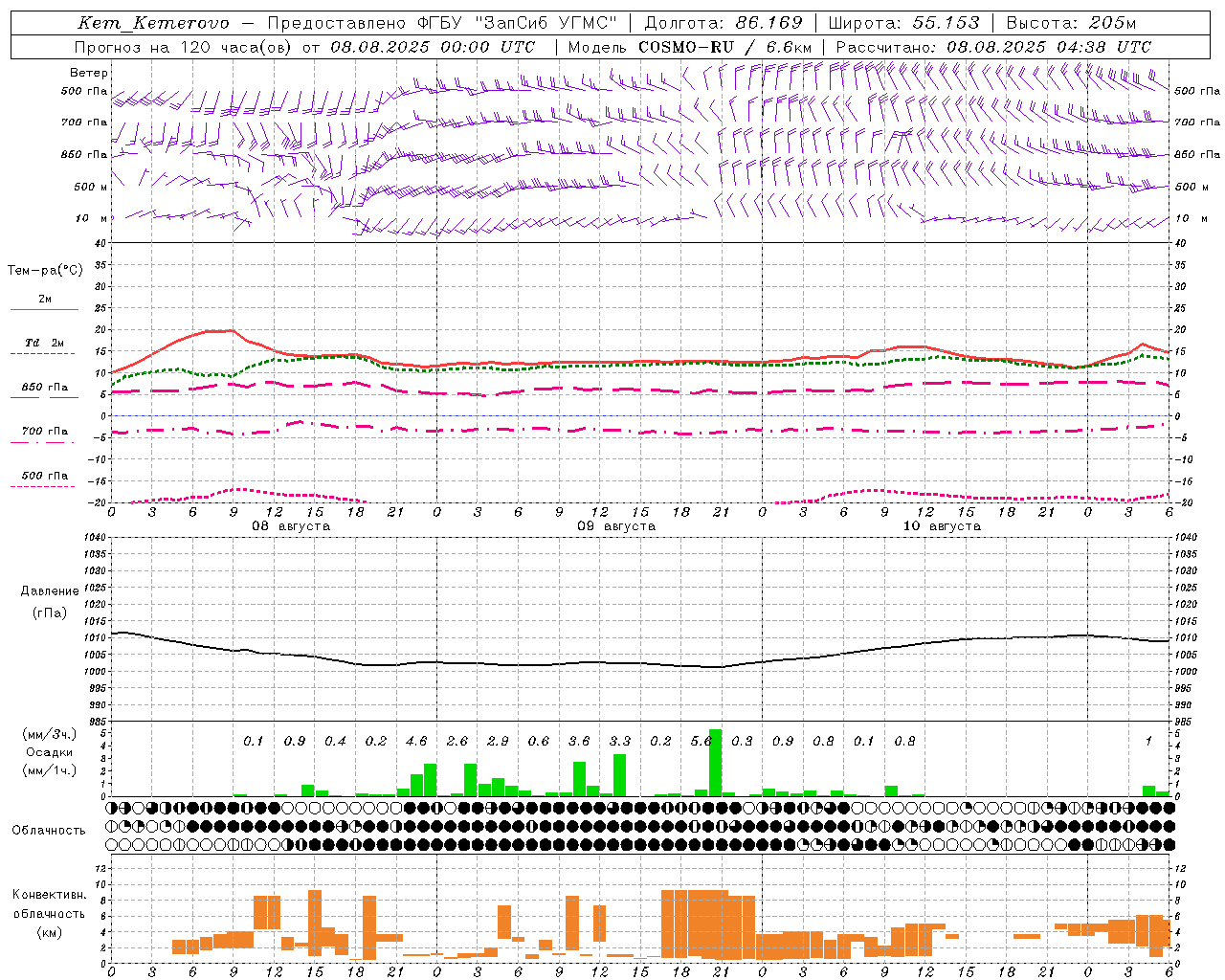
Task: Select the 'Долгота: 86.169' longitude text
Action: (724, 24)
